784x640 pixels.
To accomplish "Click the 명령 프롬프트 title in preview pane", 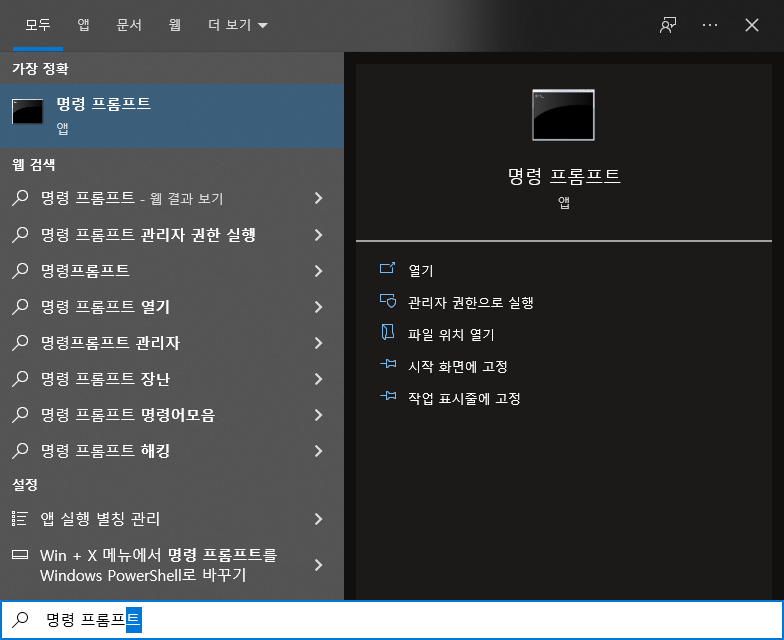I will (564, 176).
